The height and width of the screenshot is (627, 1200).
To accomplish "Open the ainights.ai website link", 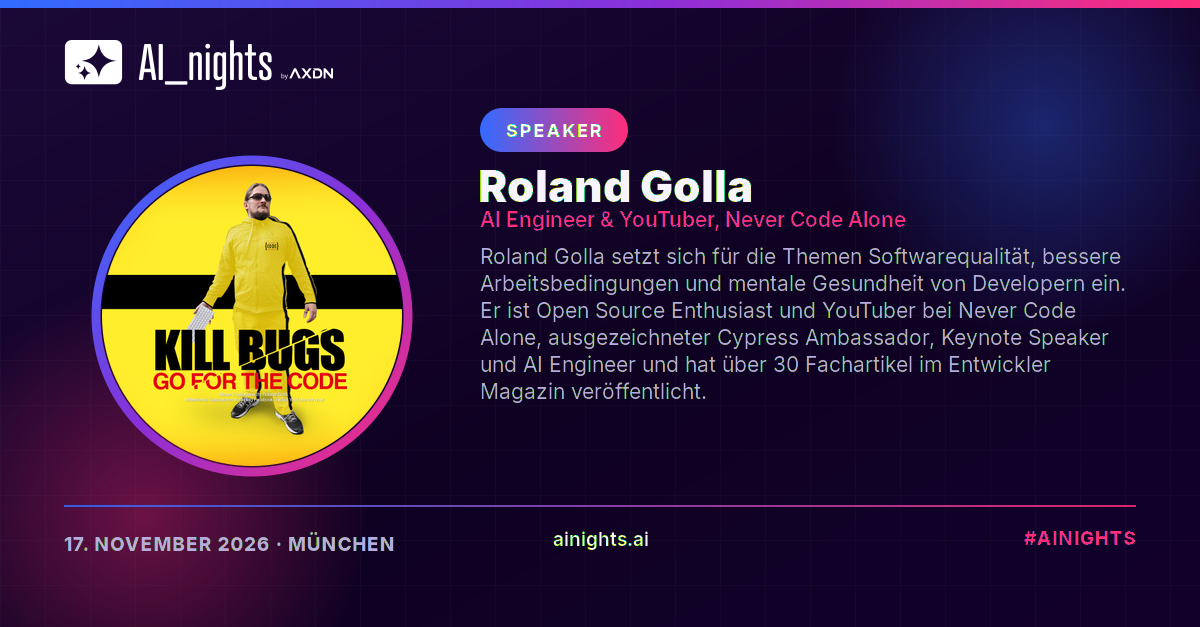I will (600, 539).
